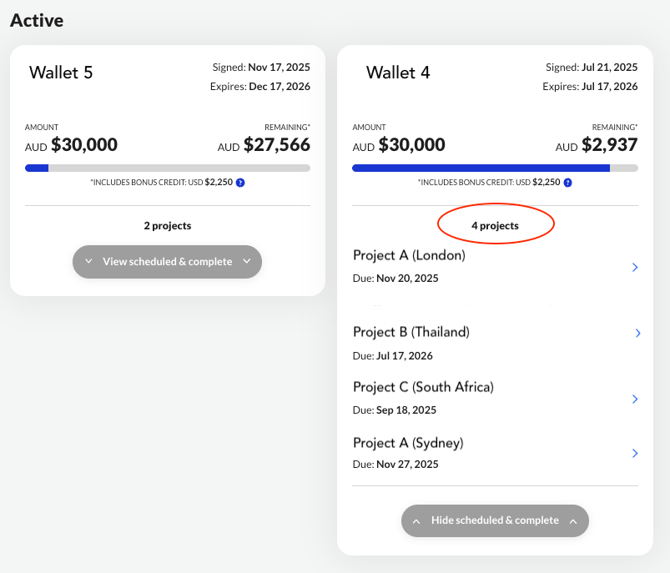This screenshot has height=573, width=670.
Task: Click right chevron on Hide scheduled button
Action: [x=573, y=521]
